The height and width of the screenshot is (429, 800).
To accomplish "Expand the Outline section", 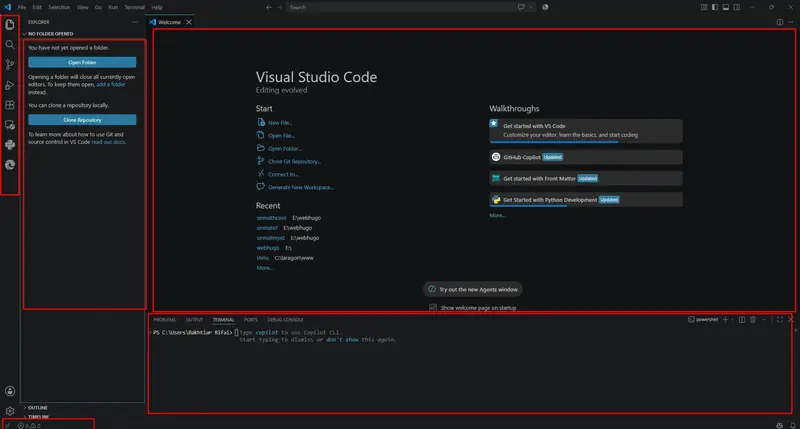I will point(38,408).
